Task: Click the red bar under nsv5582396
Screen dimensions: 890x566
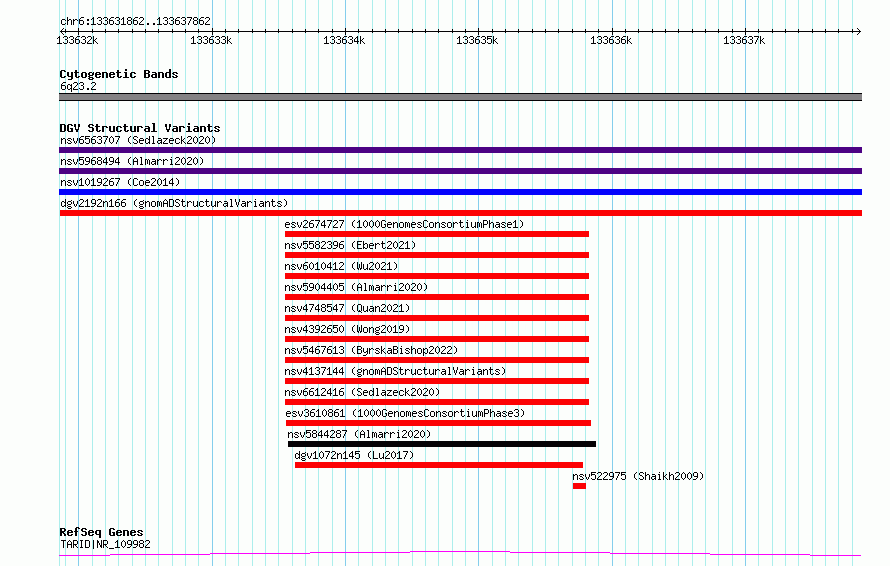Action: (436, 255)
